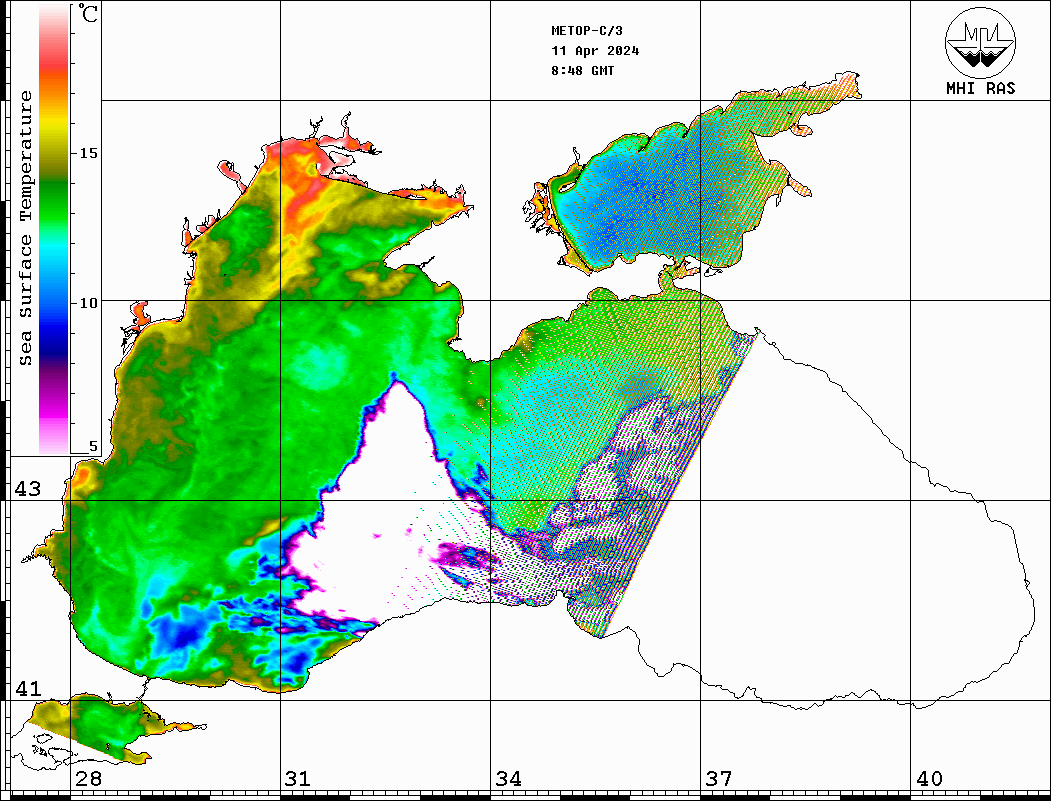Image resolution: width=1051 pixels, height=801 pixels.
Task: Click the "8:48 GMT" time text
Action: click(x=582, y=70)
